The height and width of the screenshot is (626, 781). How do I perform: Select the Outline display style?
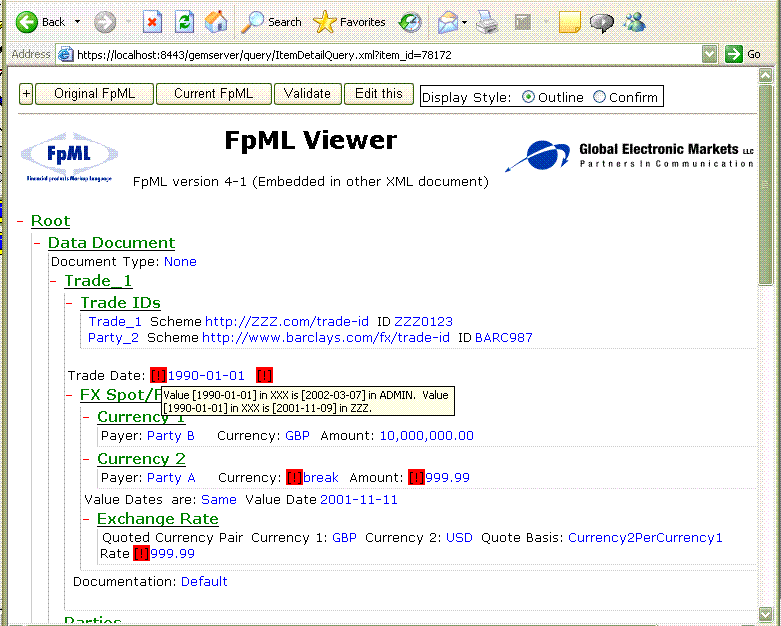[528, 97]
